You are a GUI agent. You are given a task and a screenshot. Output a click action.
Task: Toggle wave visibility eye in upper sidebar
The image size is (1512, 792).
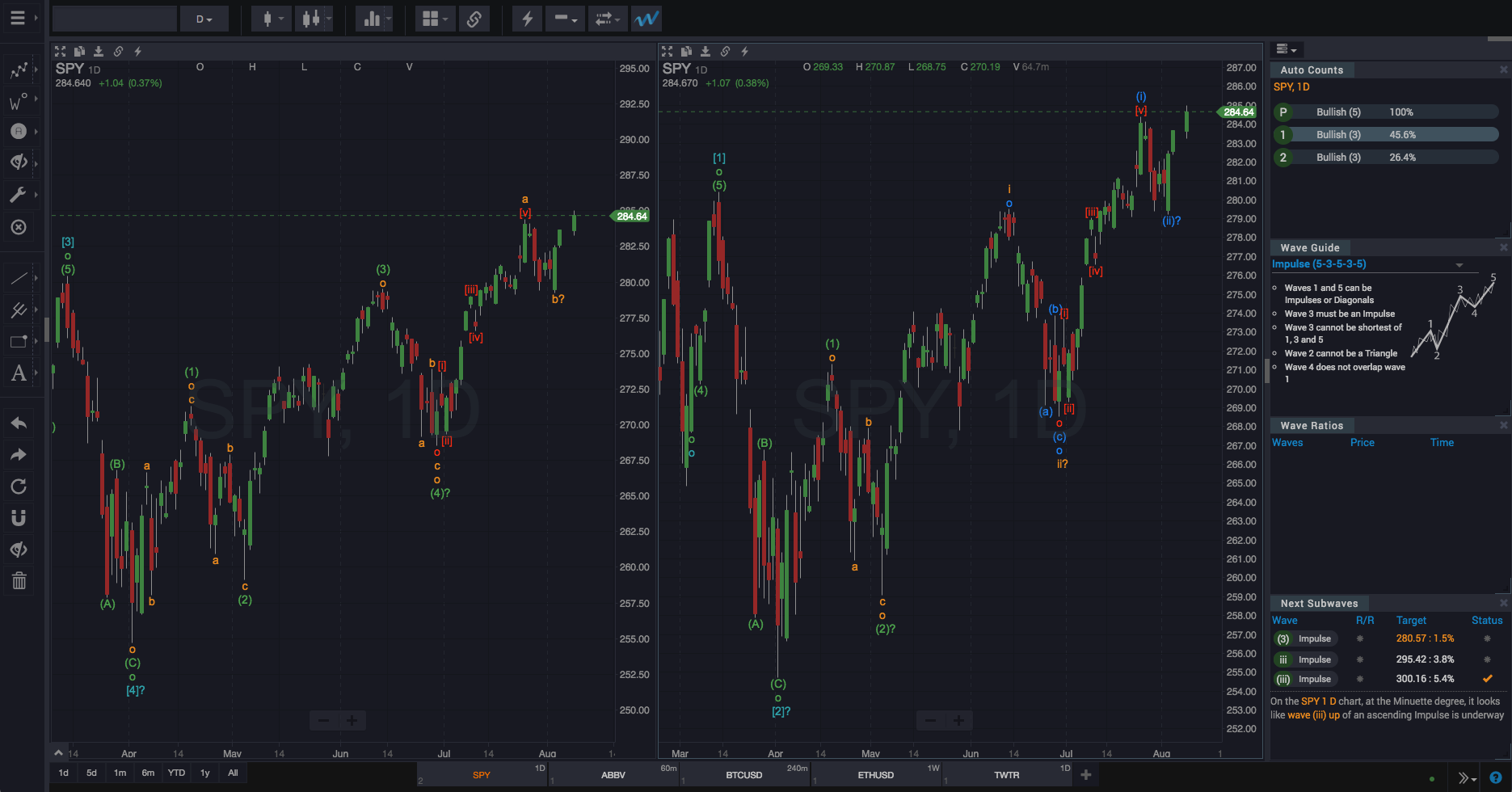tap(19, 162)
